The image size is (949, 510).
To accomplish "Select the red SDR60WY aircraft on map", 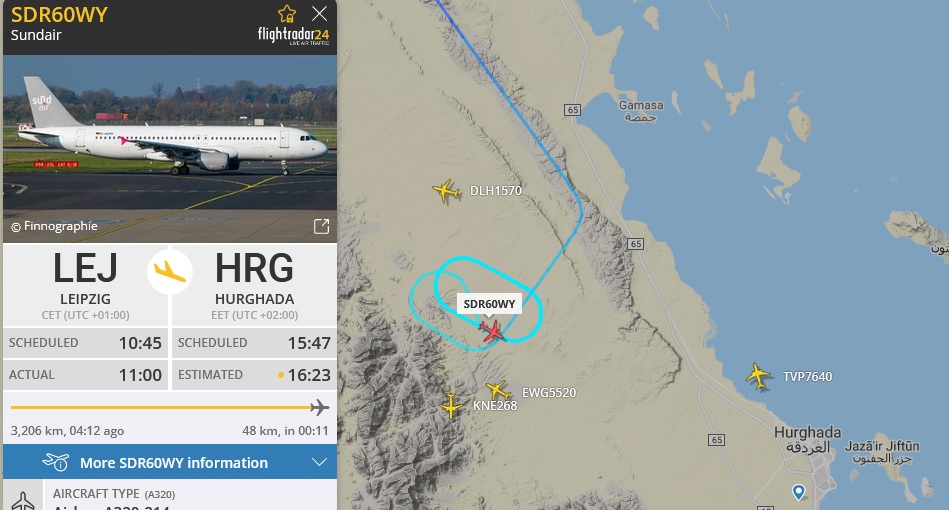I will [491, 331].
